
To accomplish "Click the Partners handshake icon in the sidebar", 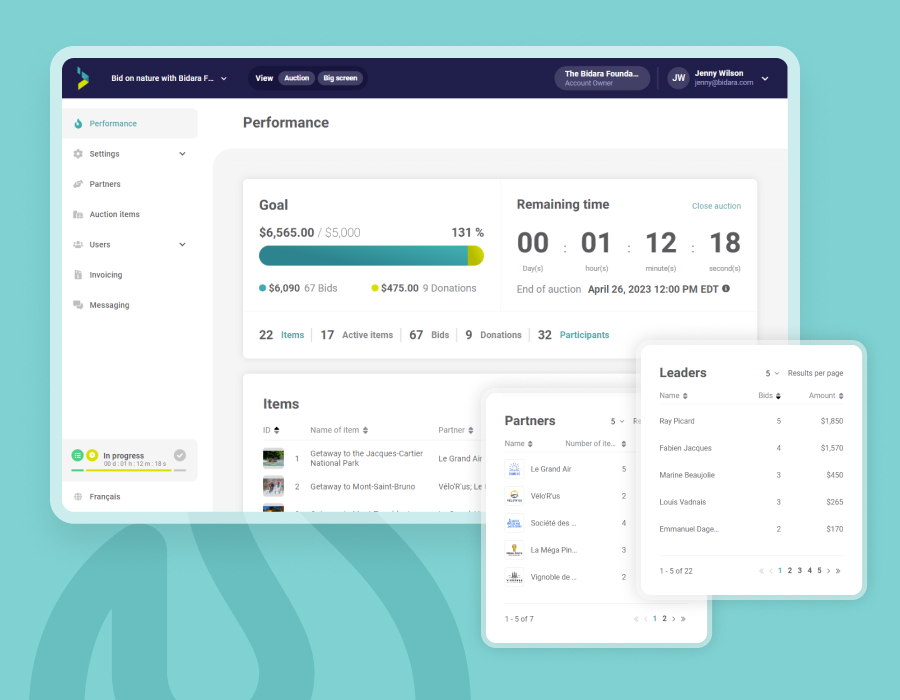I will click(76, 184).
